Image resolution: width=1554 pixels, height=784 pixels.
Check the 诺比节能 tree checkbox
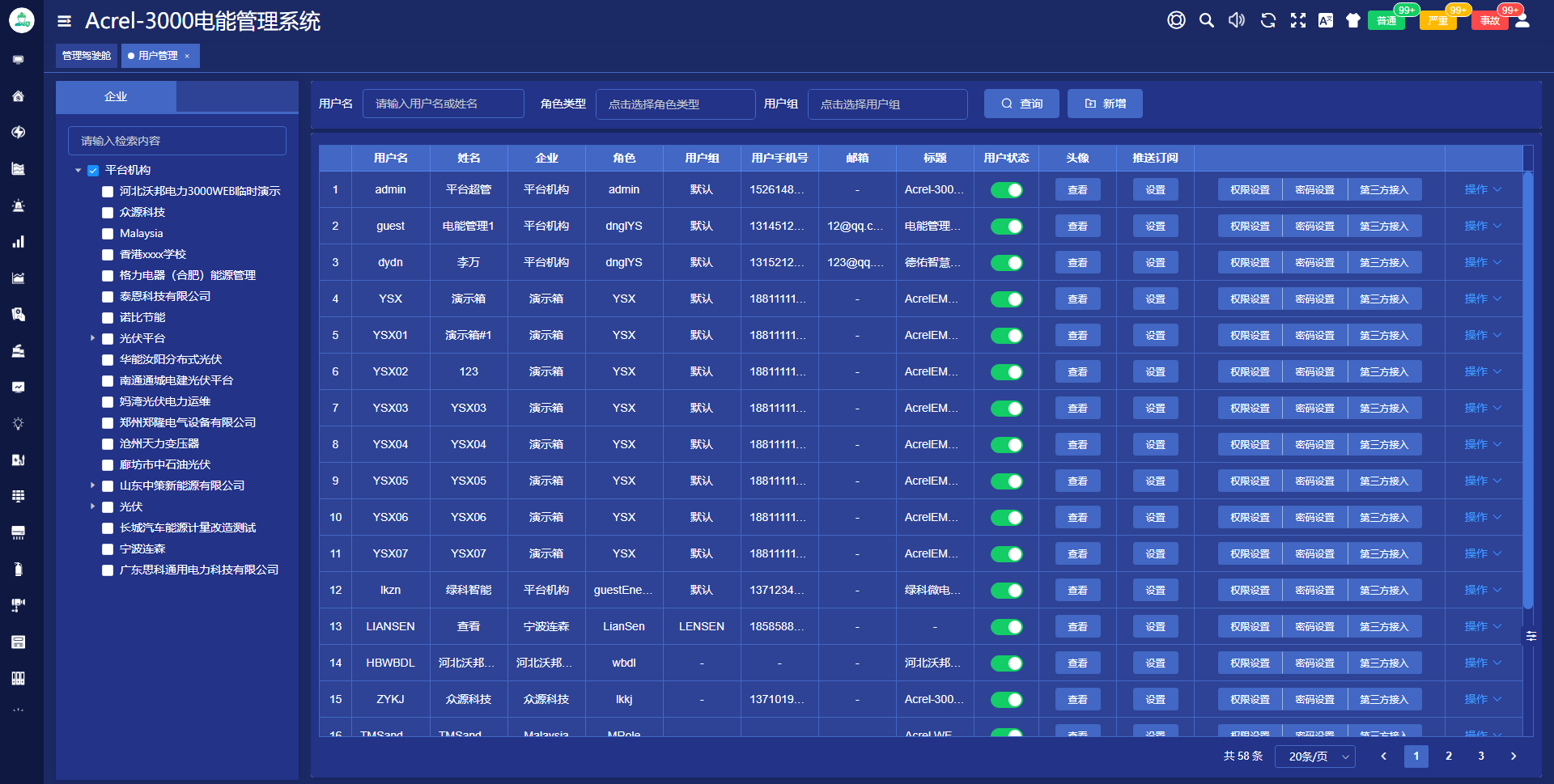tap(108, 318)
